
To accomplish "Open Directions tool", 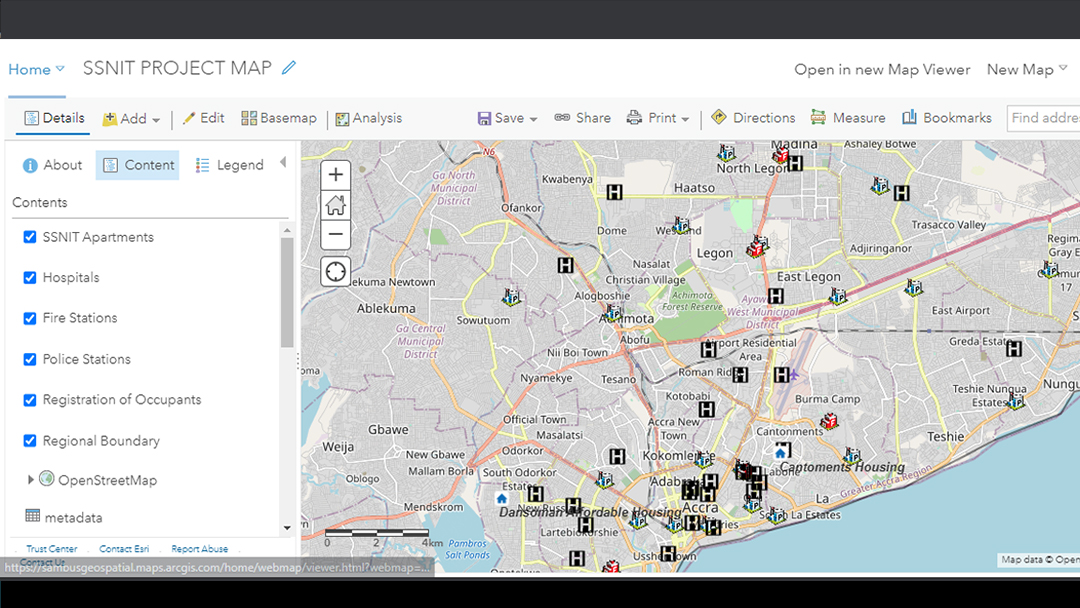I will point(753,118).
